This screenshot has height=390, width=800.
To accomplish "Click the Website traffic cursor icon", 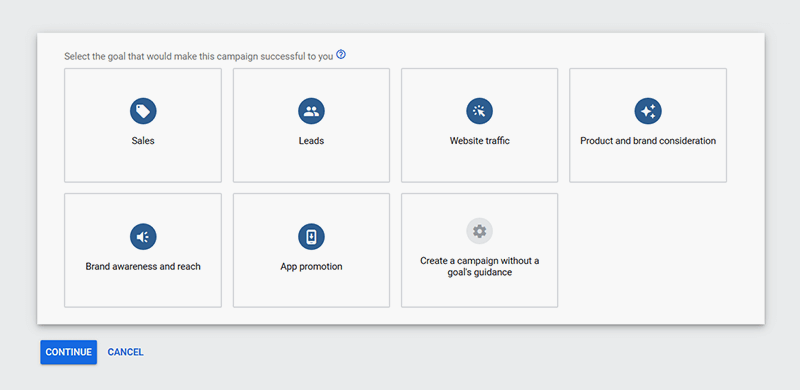I will tap(480, 111).
